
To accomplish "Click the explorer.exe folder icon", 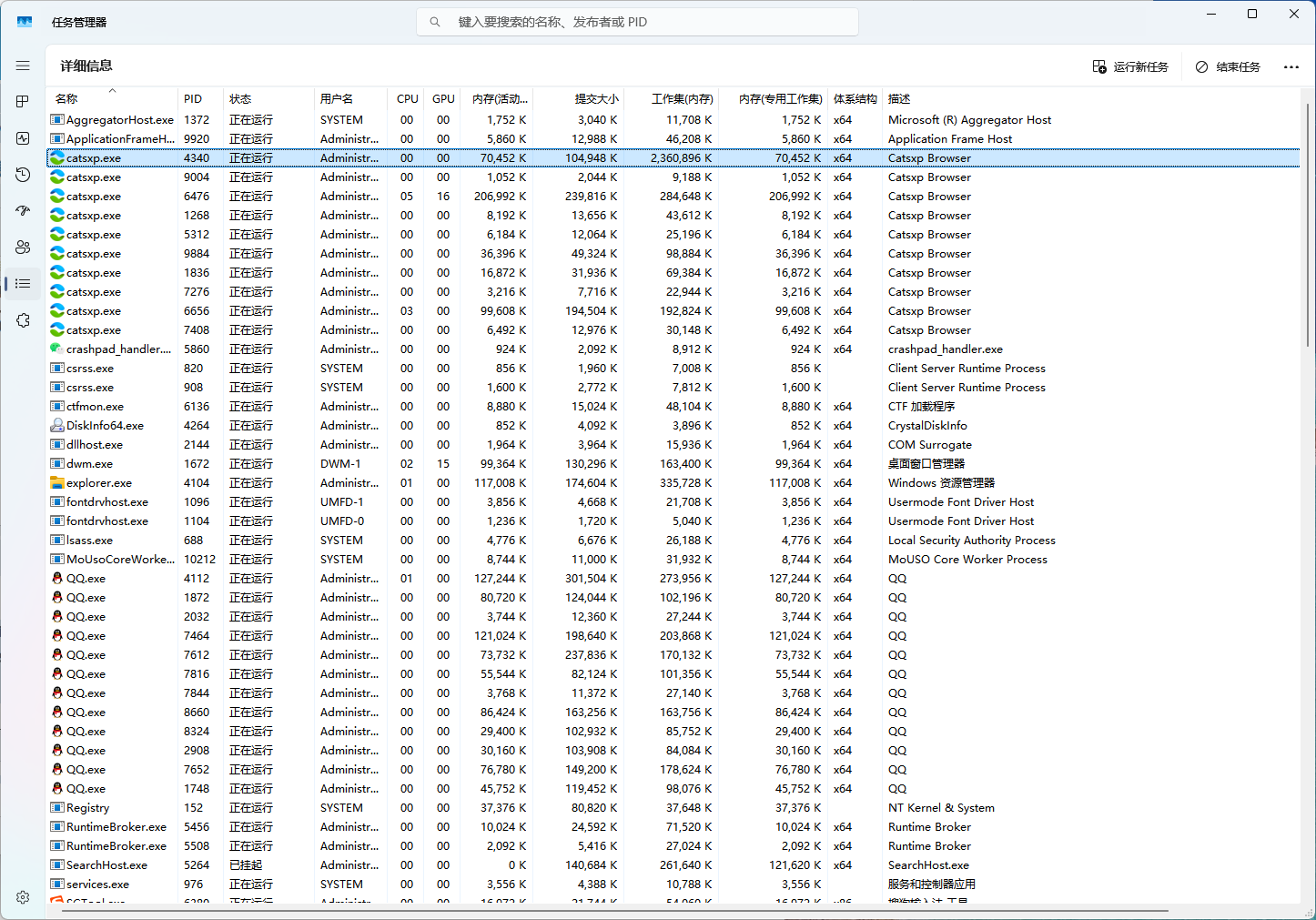I will click(x=57, y=482).
